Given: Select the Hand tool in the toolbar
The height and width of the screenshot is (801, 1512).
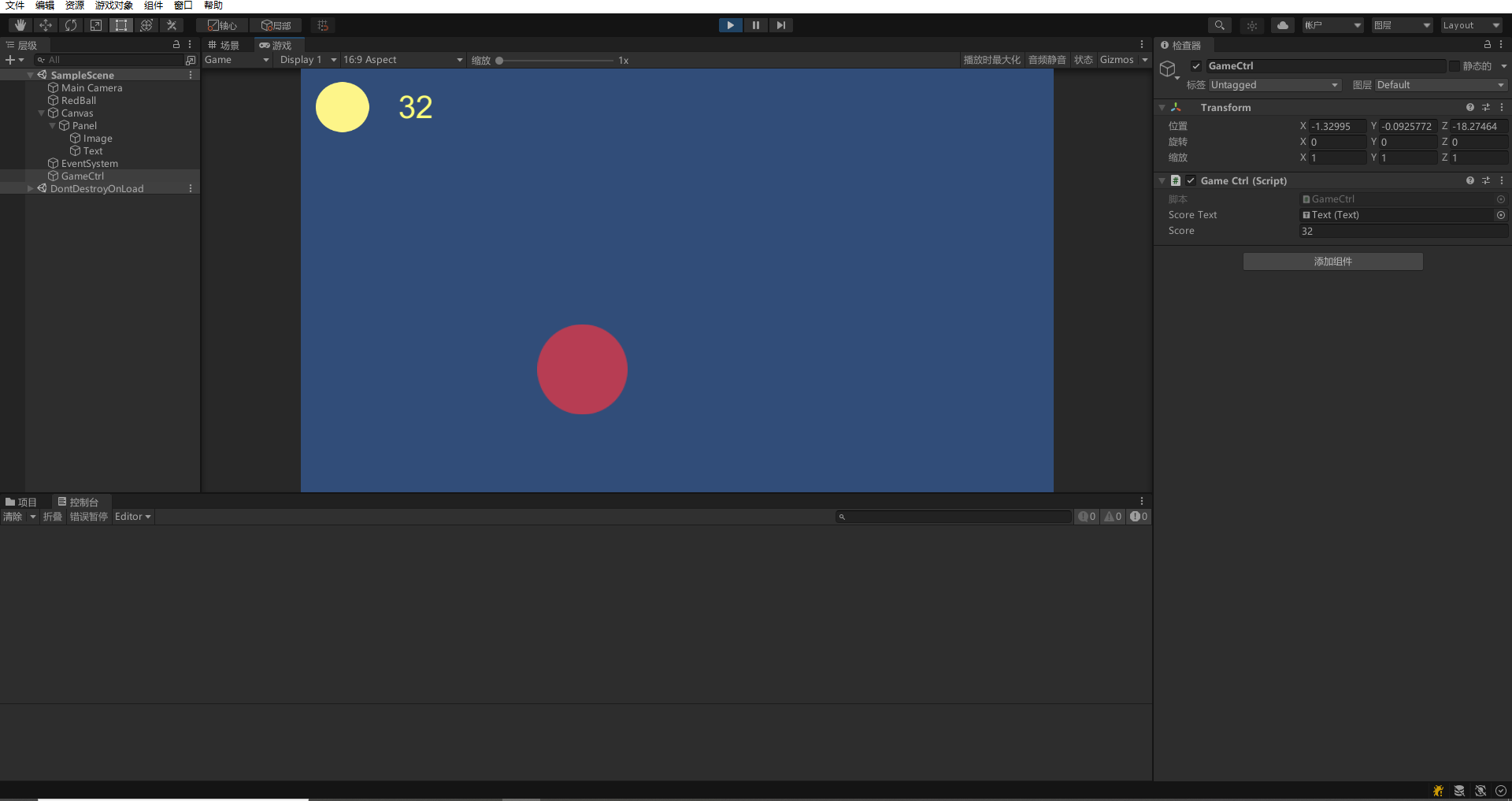Looking at the screenshot, I should pyautogui.click(x=20, y=25).
